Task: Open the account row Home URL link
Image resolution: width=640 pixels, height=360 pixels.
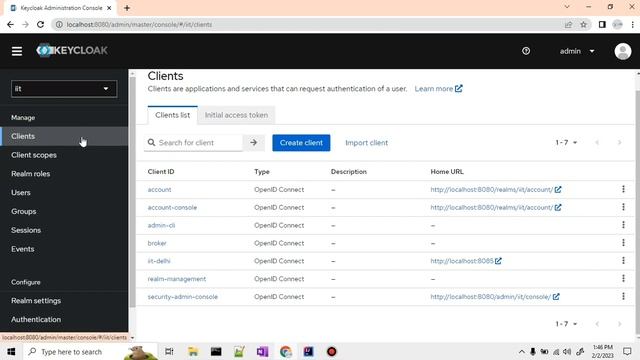Action: [x=496, y=190]
